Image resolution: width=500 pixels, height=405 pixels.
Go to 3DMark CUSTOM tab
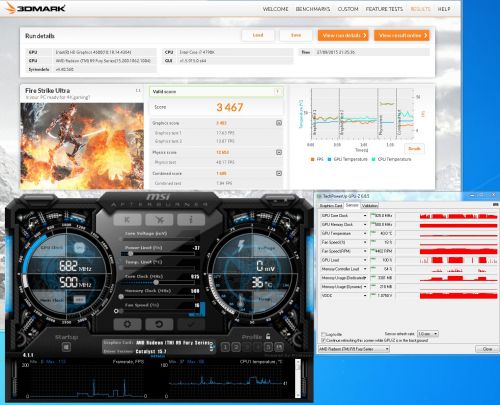tap(348, 9)
